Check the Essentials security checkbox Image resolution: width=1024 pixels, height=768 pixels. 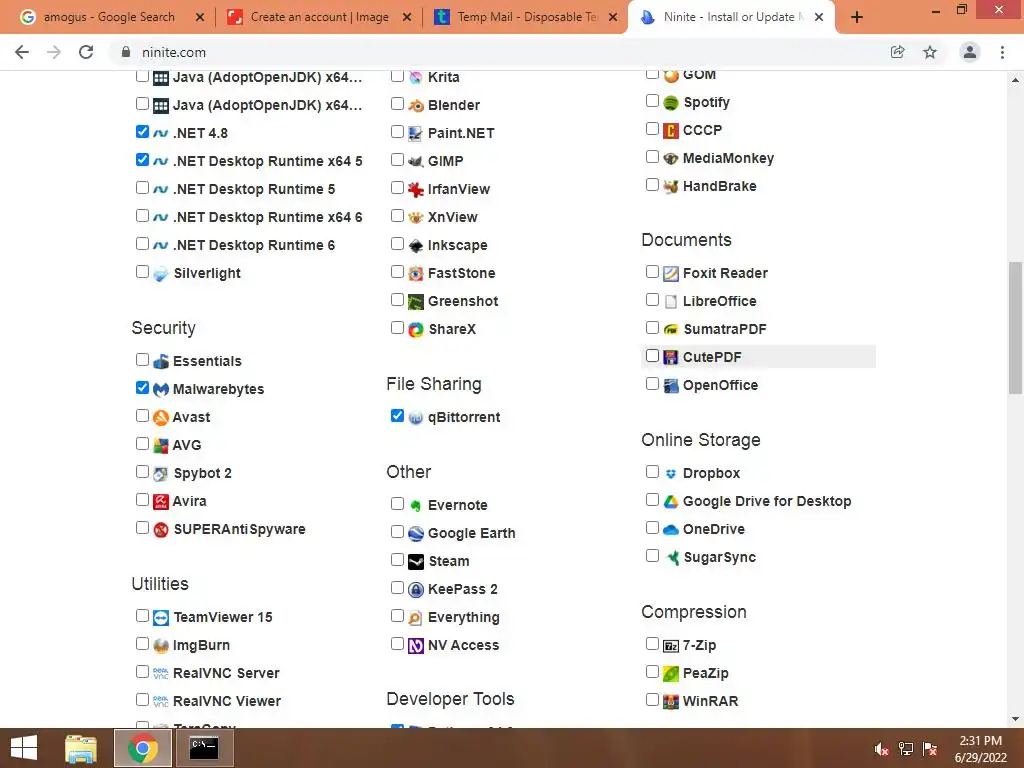pyautogui.click(x=142, y=360)
